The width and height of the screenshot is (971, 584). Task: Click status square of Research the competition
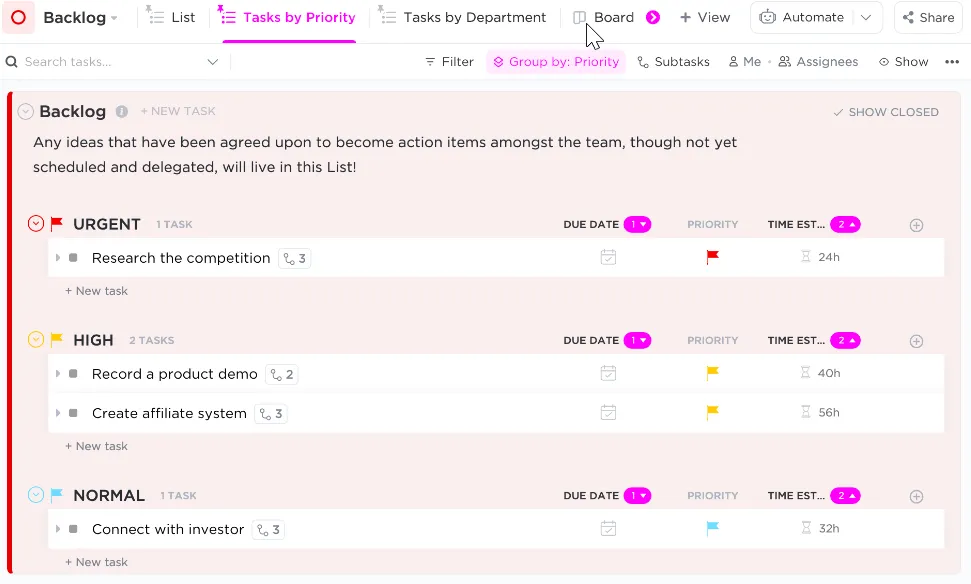pos(73,257)
